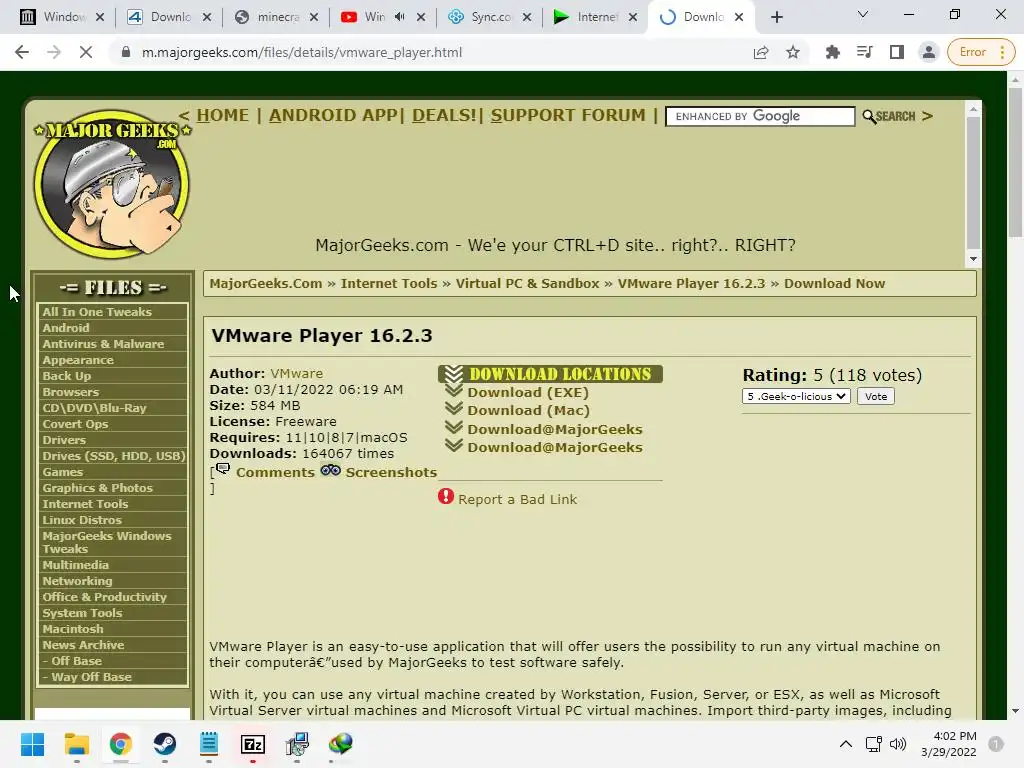Open Notepad icon on the taskbar
1024x768 pixels.
208,744
